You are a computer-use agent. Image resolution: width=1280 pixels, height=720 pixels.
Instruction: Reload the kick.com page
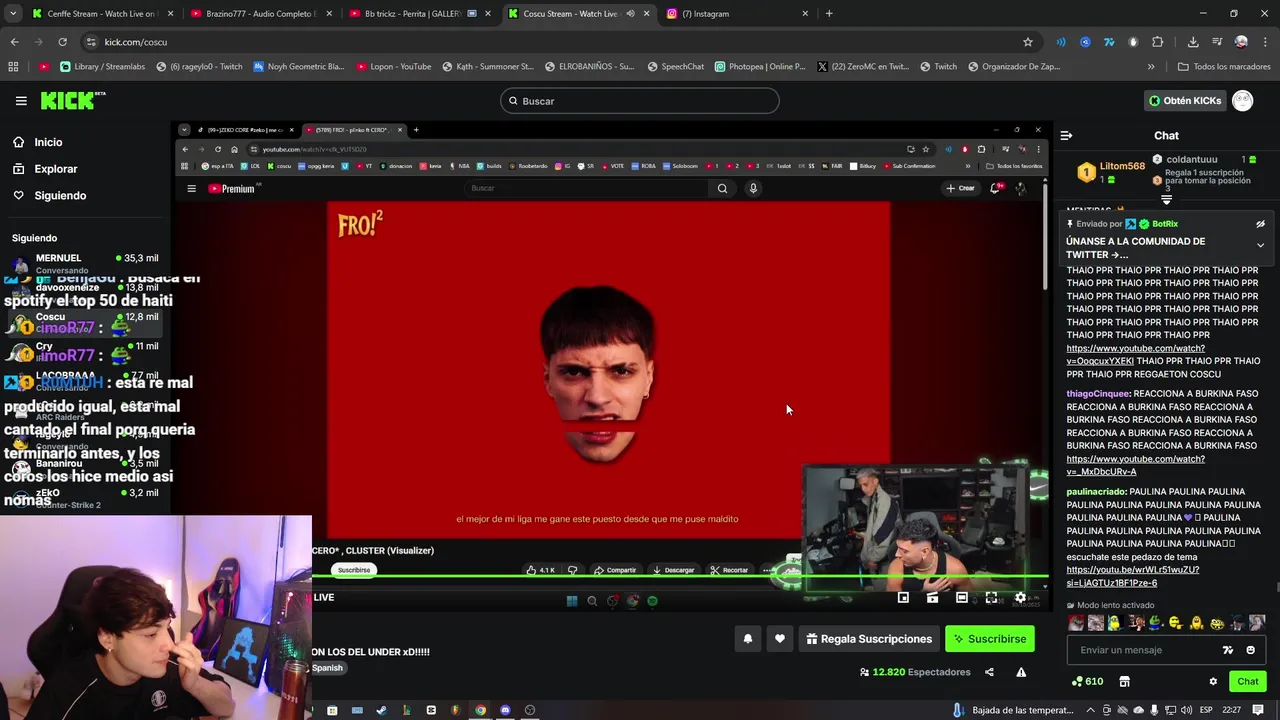click(x=62, y=42)
